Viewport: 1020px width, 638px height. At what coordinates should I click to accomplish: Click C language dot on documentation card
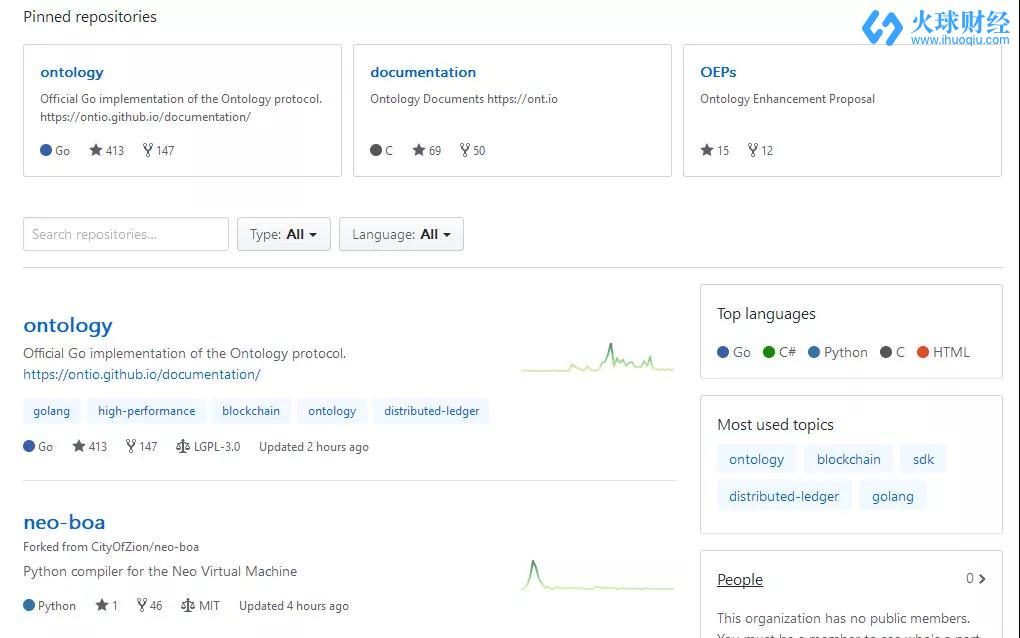pyautogui.click(x=376, y=150)
